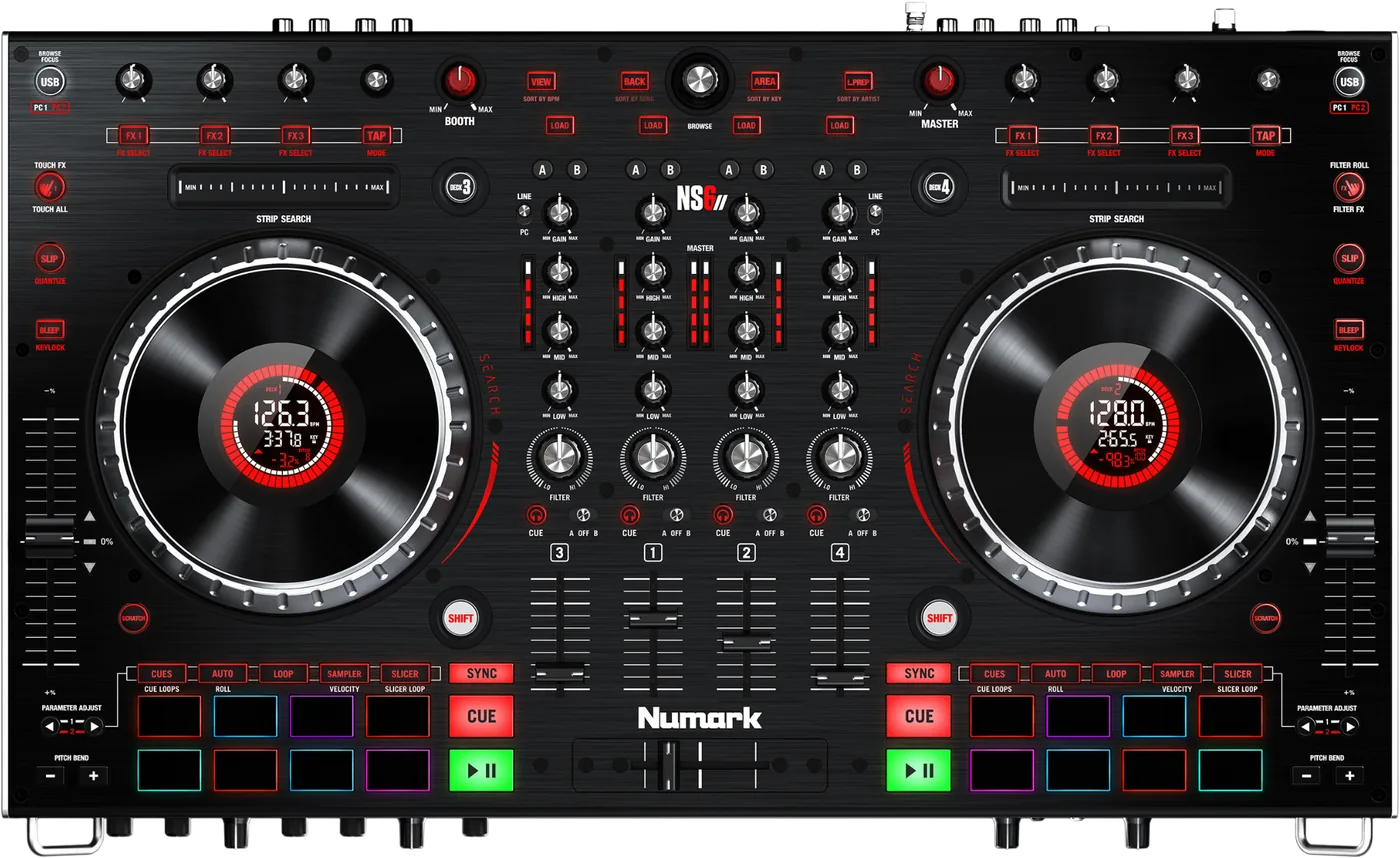Click LOAD button below VIEW
Screen dimensions: 1400x858
pyautogui.click(x=560, y=126)
